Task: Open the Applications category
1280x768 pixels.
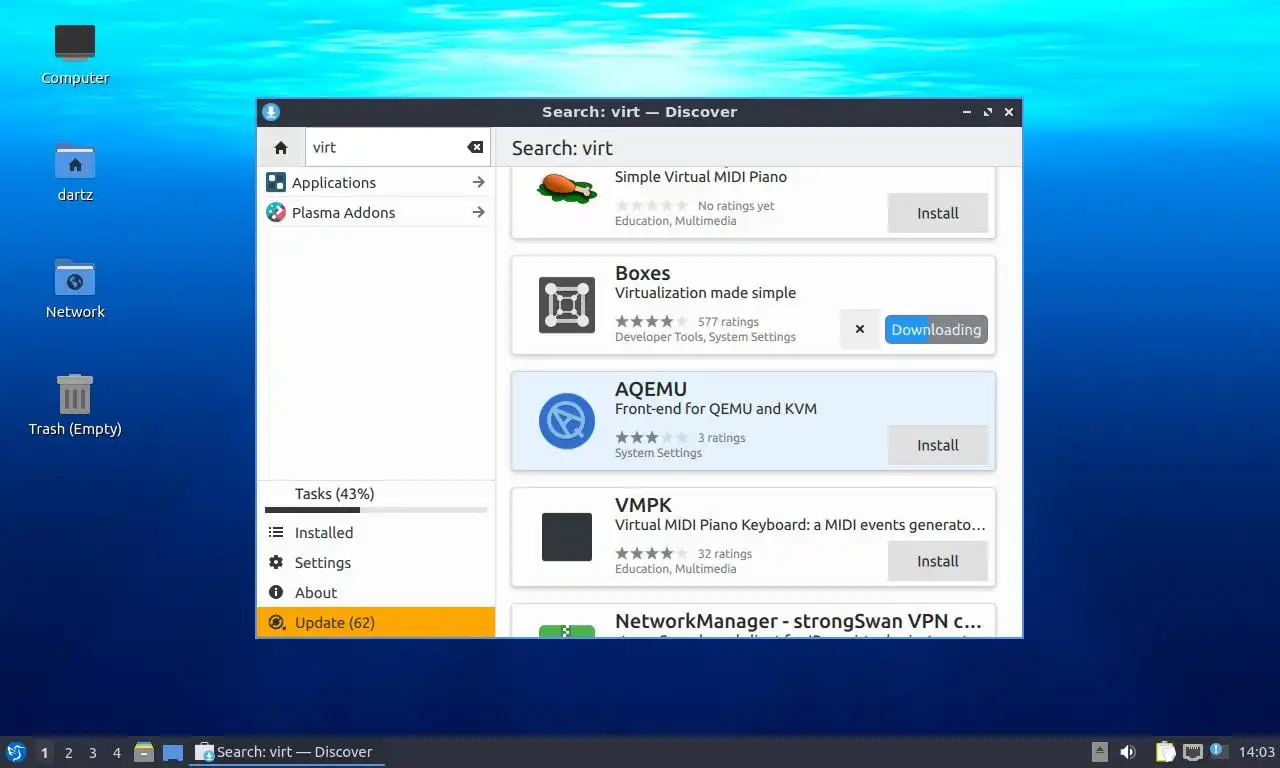Action: [376, 182]
